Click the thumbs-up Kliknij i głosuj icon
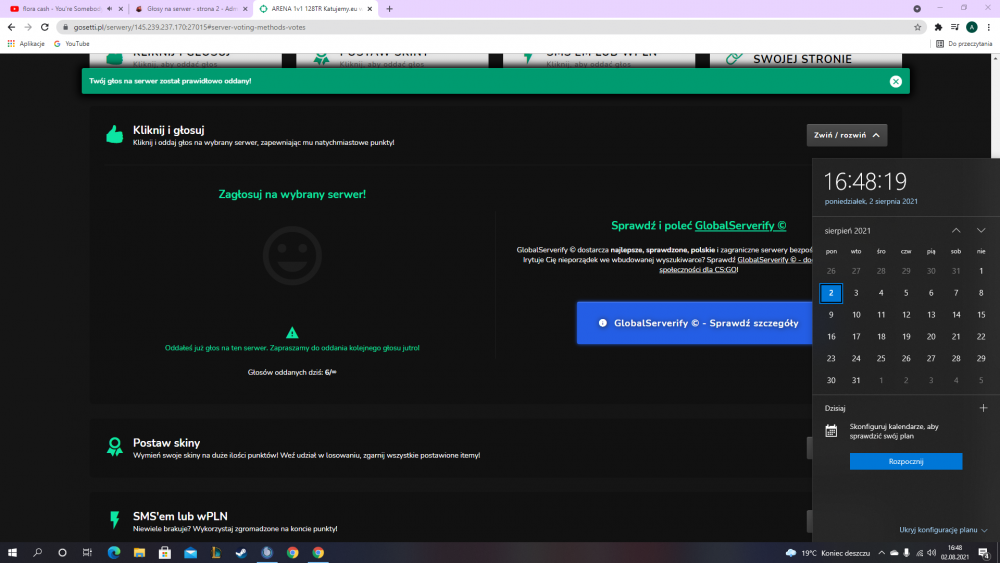Screen dimensions: 1000x563 click(x=115, y=134)
